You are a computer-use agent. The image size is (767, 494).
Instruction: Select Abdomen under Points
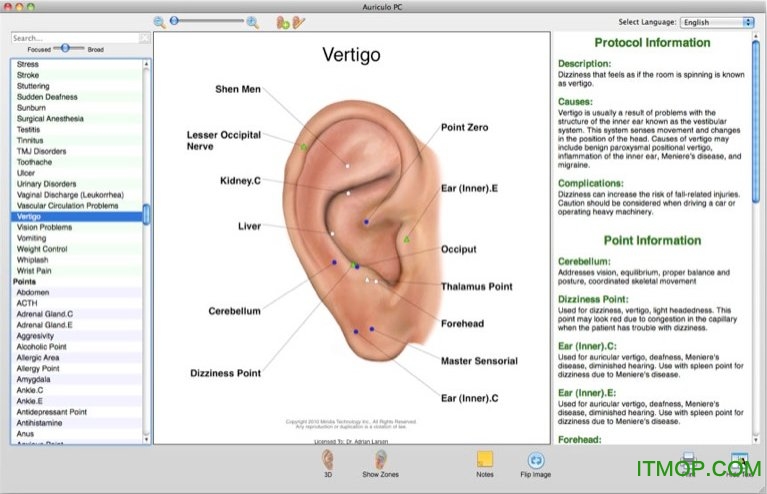[x=77, y=292]
